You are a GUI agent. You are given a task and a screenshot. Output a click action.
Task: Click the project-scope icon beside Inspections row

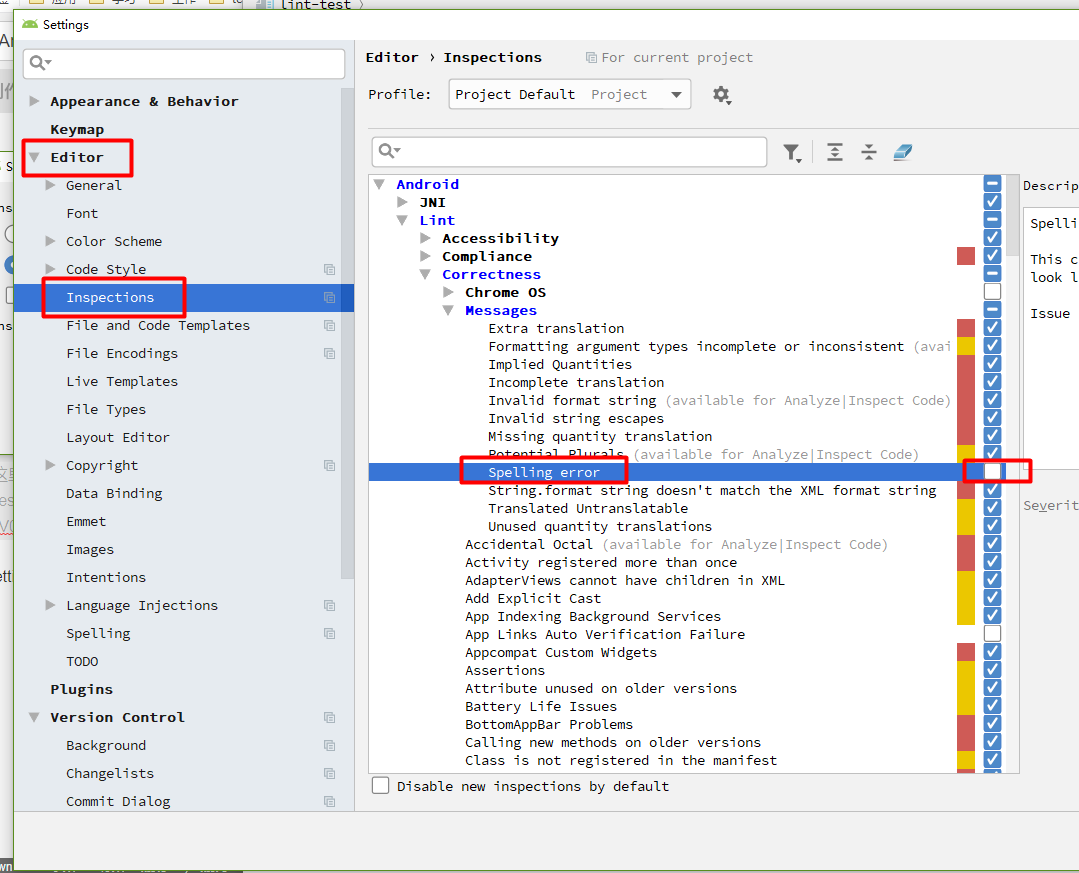pyautogui.click(x=330, y=297)
